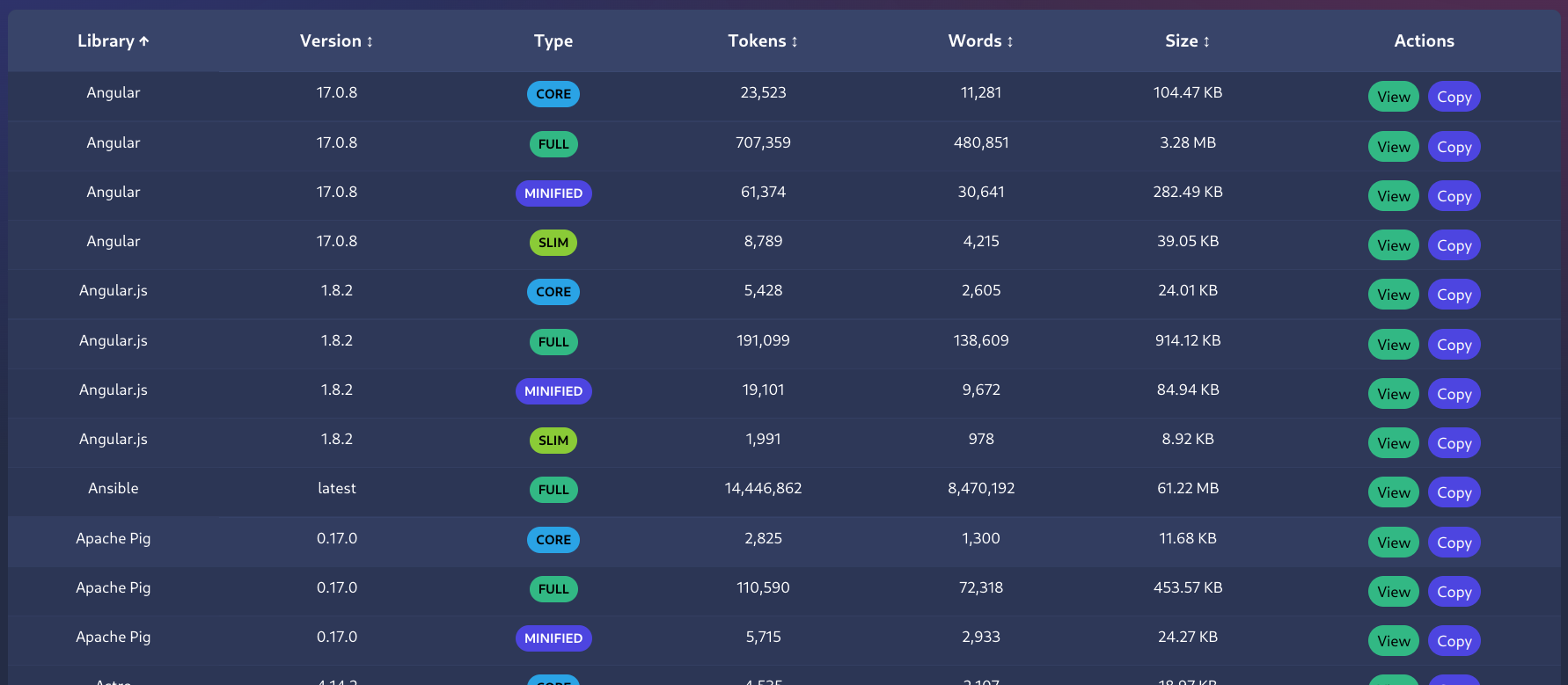View Angular.js 1.8.2 CORE row
The width and height of the screenshot is (1568, 685).
pyautogui.click(x=1394, y=295)
